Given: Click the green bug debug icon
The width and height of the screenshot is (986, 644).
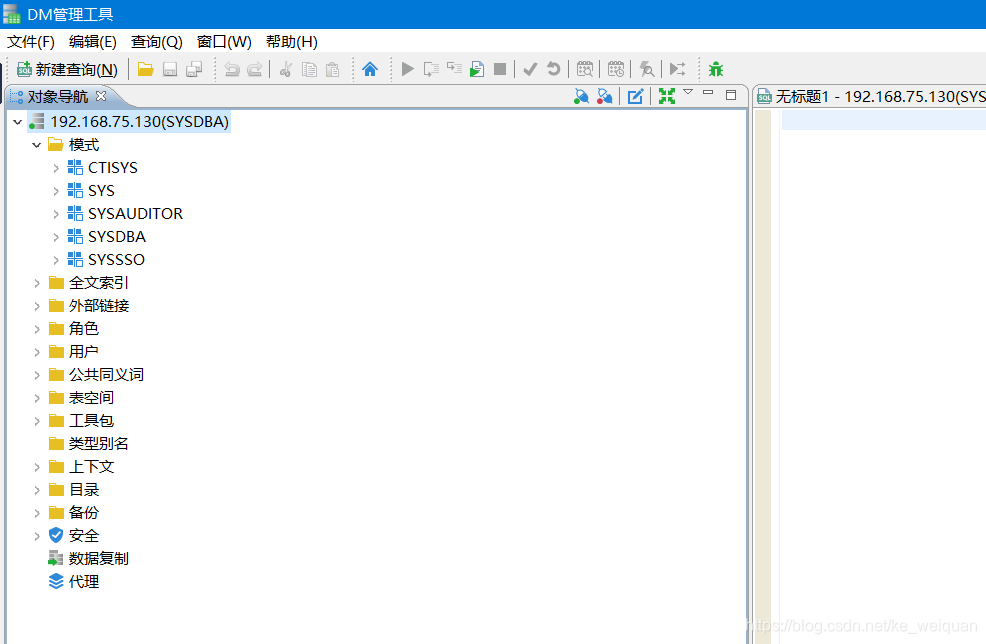Looking at the screenshot, I should click(x=716, y=69).
